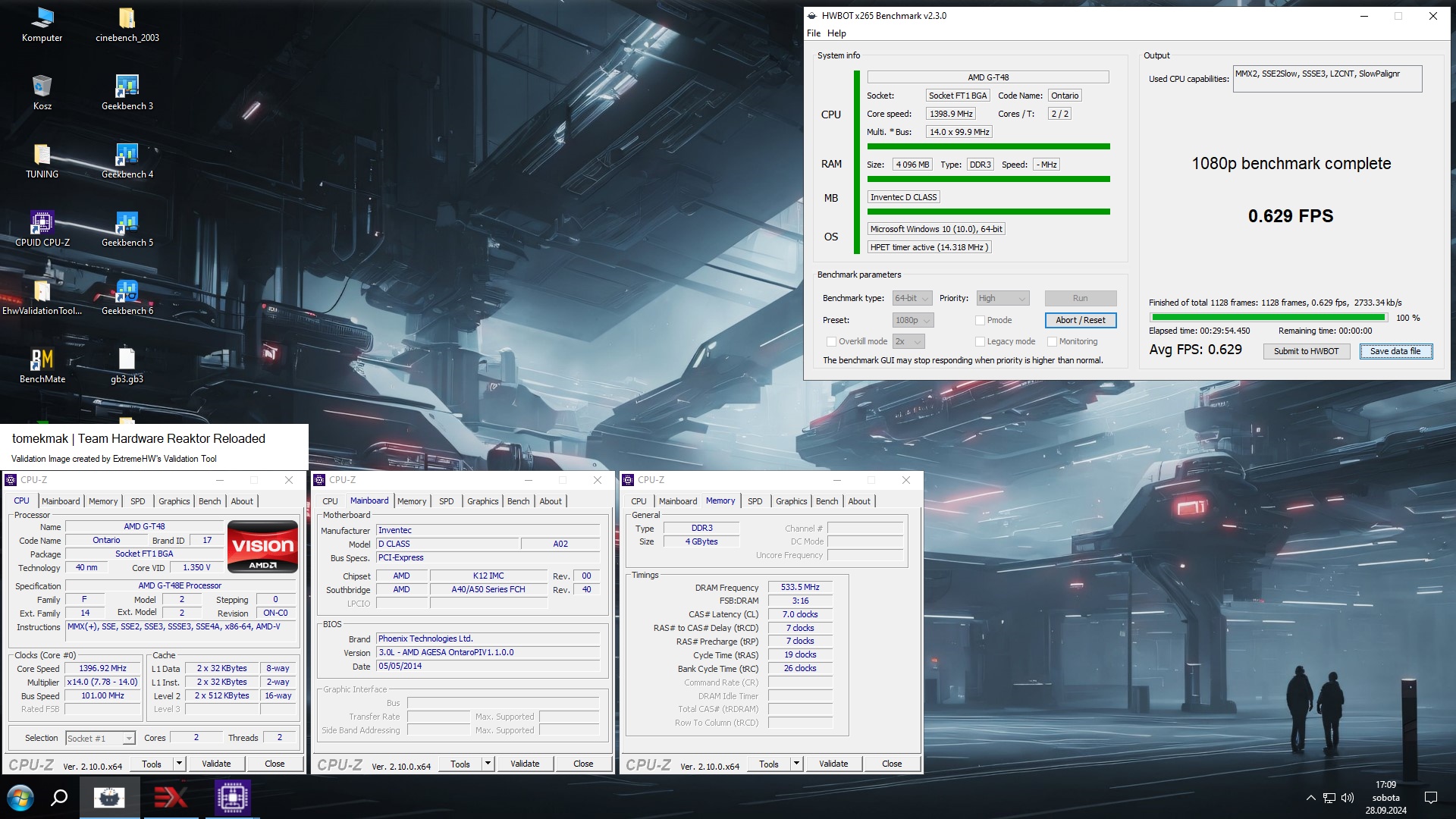Click the 0.629 FPS result text
The width and height of the screenshot is (1456, 819).
point(1291,216)
